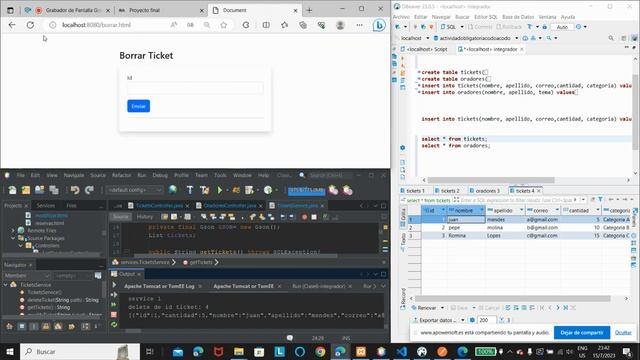This screenshot has width=640, height=360.
Task: Click the NetBeans browser globe icon
Action: [x=173, y=190]
